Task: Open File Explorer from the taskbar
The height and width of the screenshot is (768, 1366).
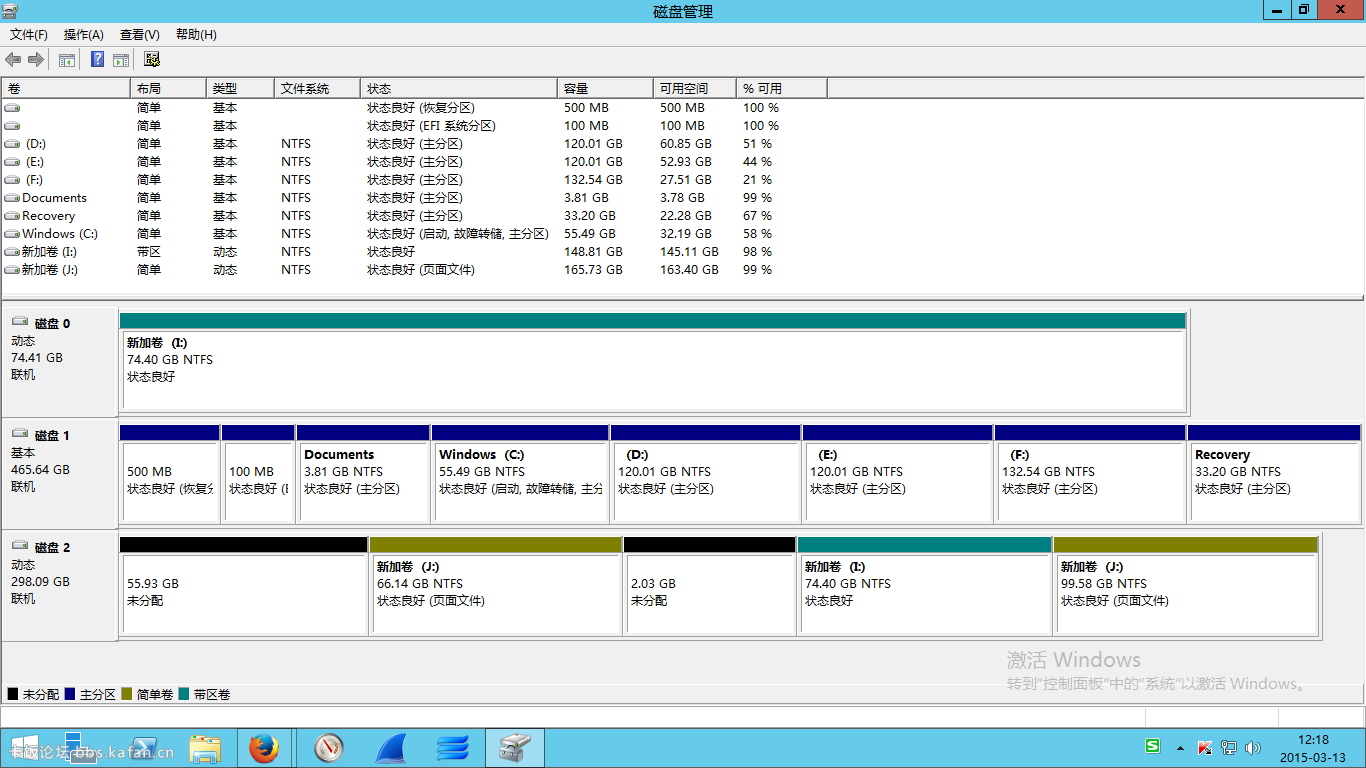Action: click(205, 748)
